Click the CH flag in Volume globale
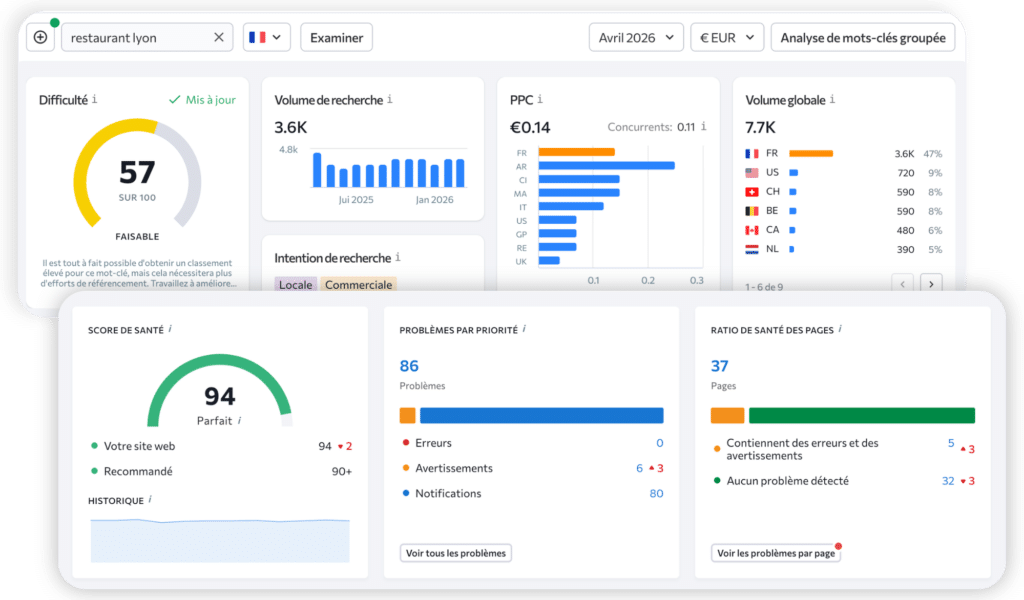The height and width of the screenshot is (600, 1024). click(752, 192)
